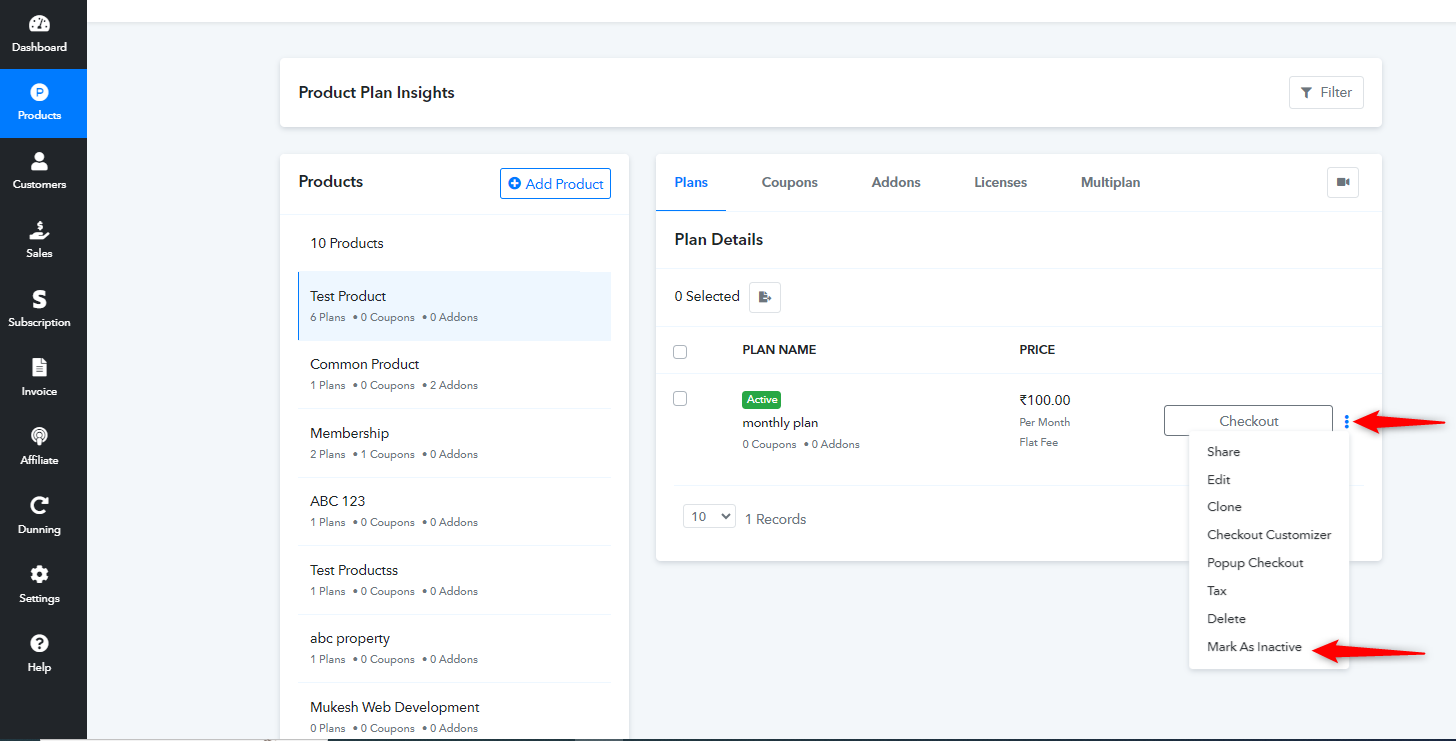Image resolution: width=1456 pixels, height=741 pixels.
Task: Open Dunning retry icon in sidebar
Action: point(39,506)
